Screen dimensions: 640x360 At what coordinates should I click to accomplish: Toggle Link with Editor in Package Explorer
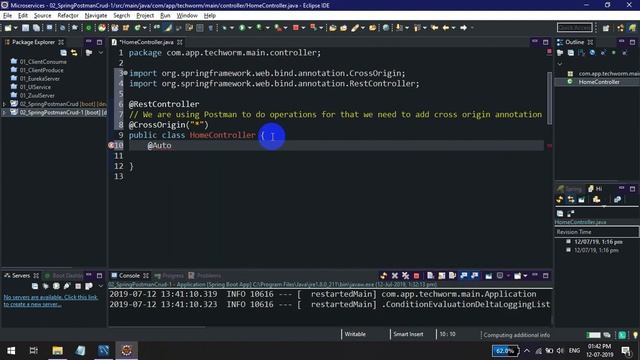coord(74,53)
